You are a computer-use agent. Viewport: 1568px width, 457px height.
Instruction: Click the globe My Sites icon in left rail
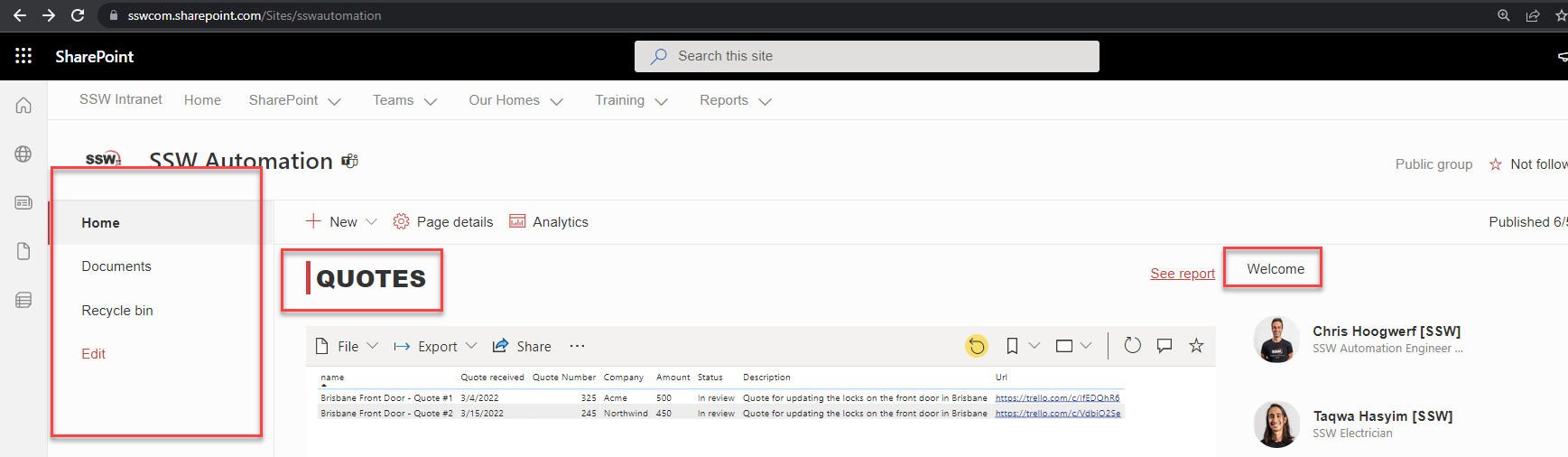click(x=23, y=154)
